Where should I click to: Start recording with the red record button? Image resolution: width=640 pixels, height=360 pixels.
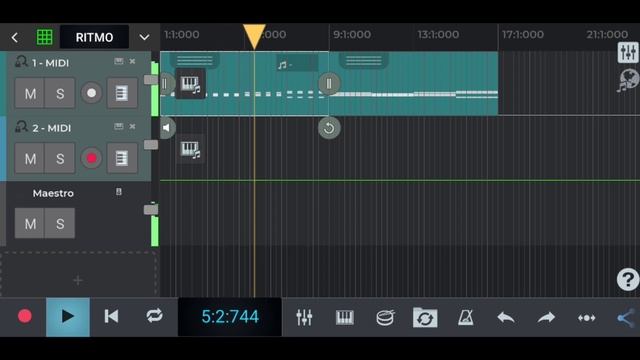pyautogui.click(x=24, y=316)
